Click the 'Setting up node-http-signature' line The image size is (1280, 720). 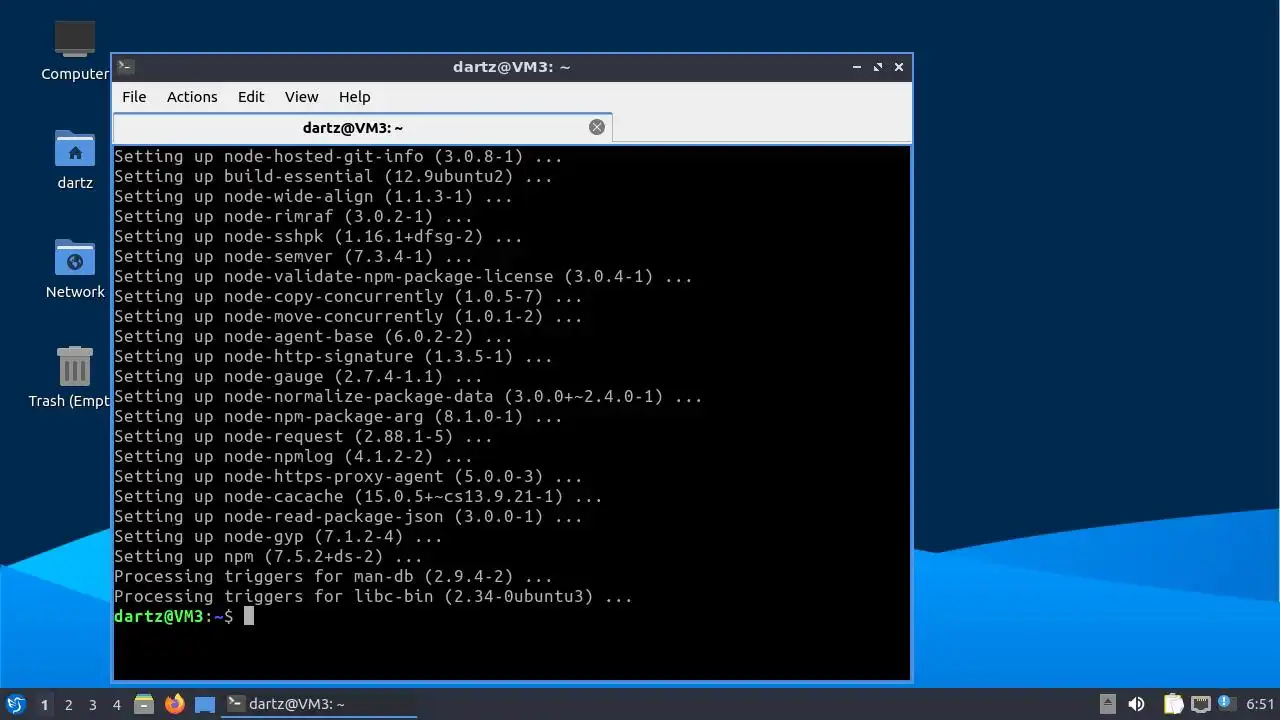point(333,356)
